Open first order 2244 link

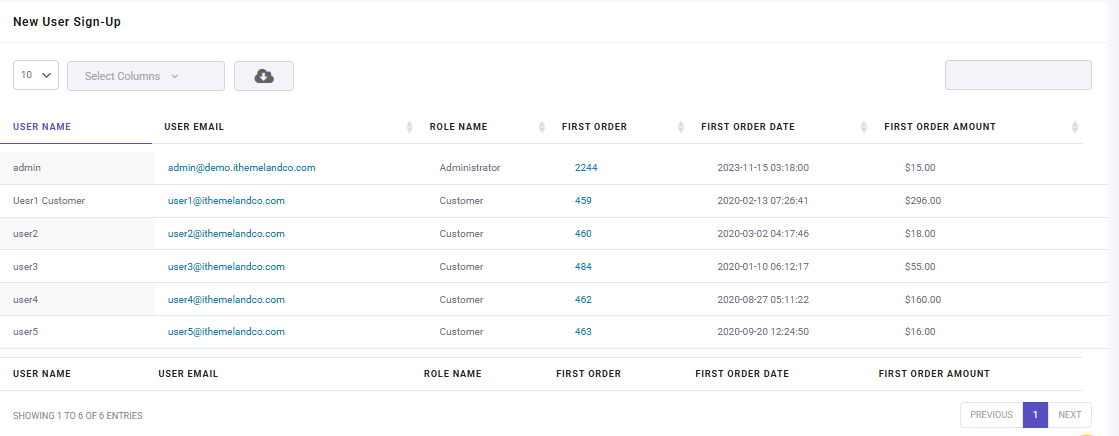coord(586,168)
